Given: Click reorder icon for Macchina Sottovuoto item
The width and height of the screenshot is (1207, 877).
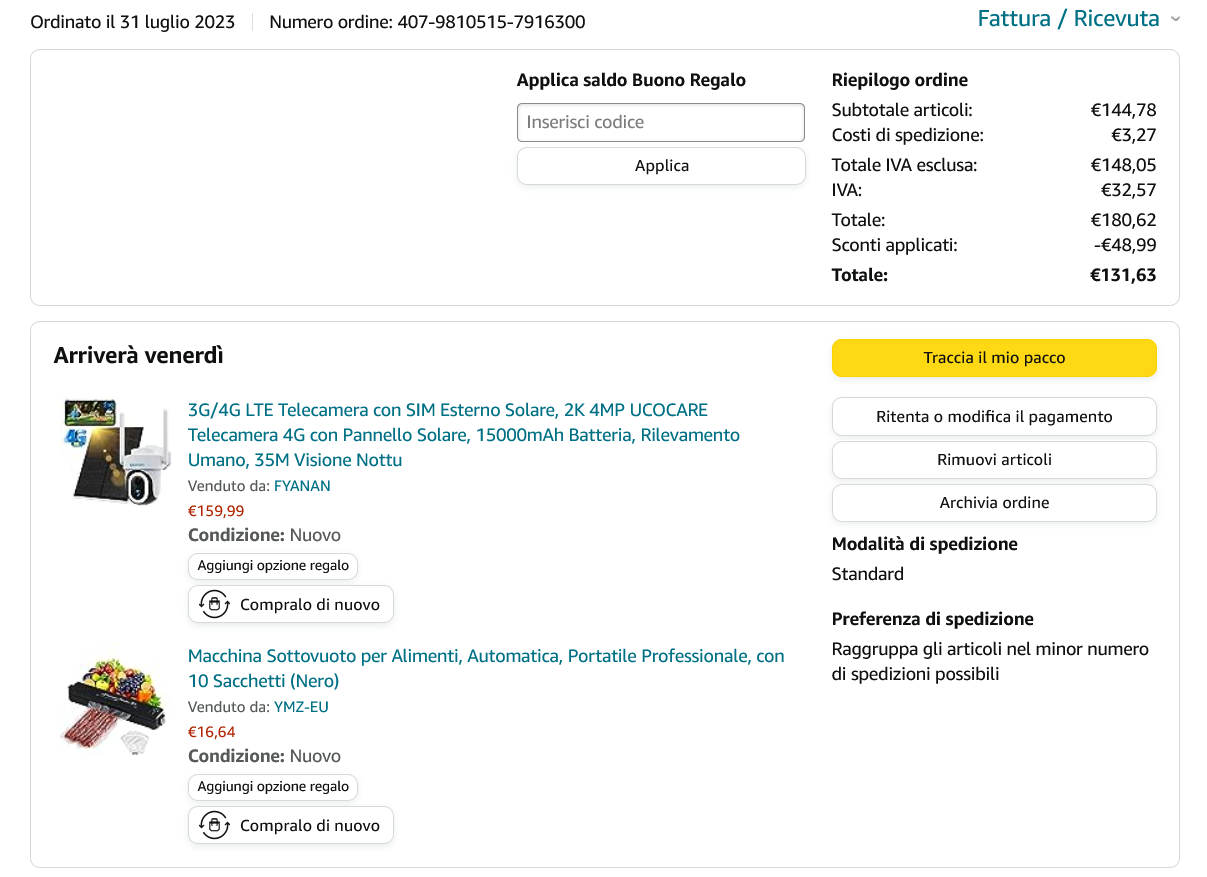Looking at the screenshot, I should [214, 825].
